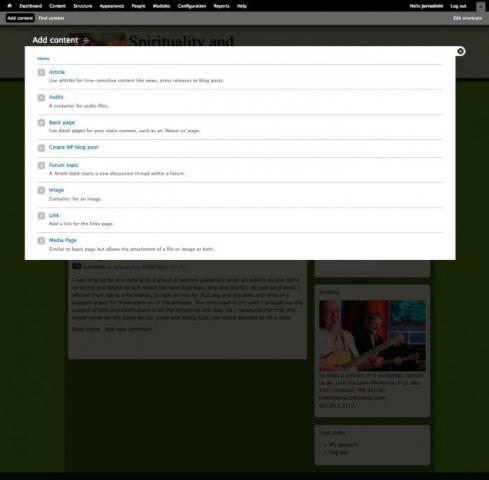
Task: Click the home icon in admin toolbar
Action: point(10,6)
